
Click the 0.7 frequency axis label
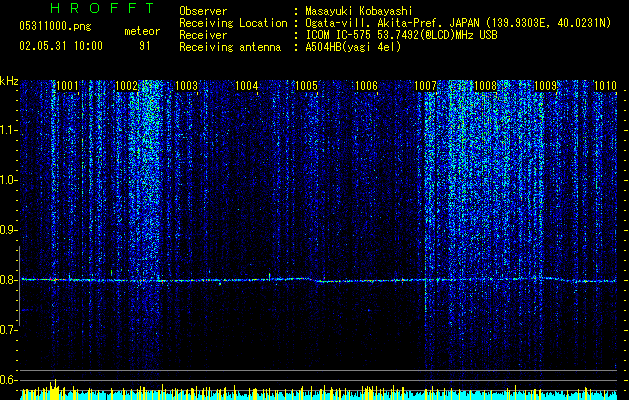8,330
